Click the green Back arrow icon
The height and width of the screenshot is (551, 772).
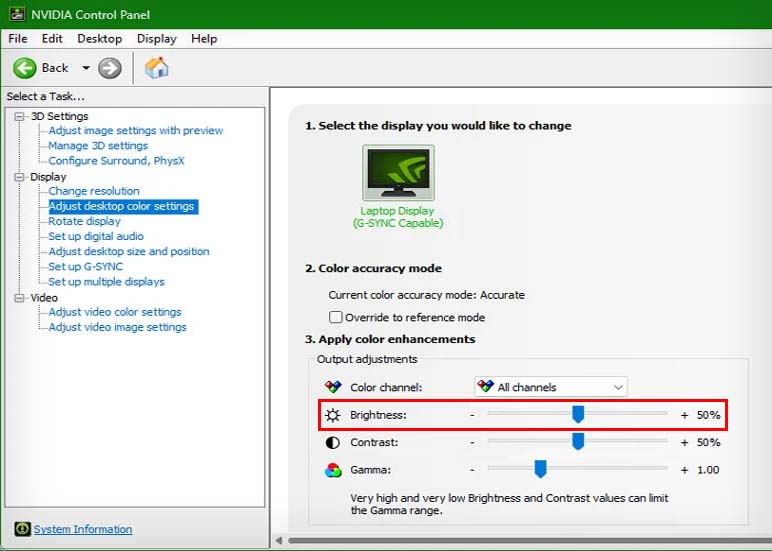coord(25,68)
